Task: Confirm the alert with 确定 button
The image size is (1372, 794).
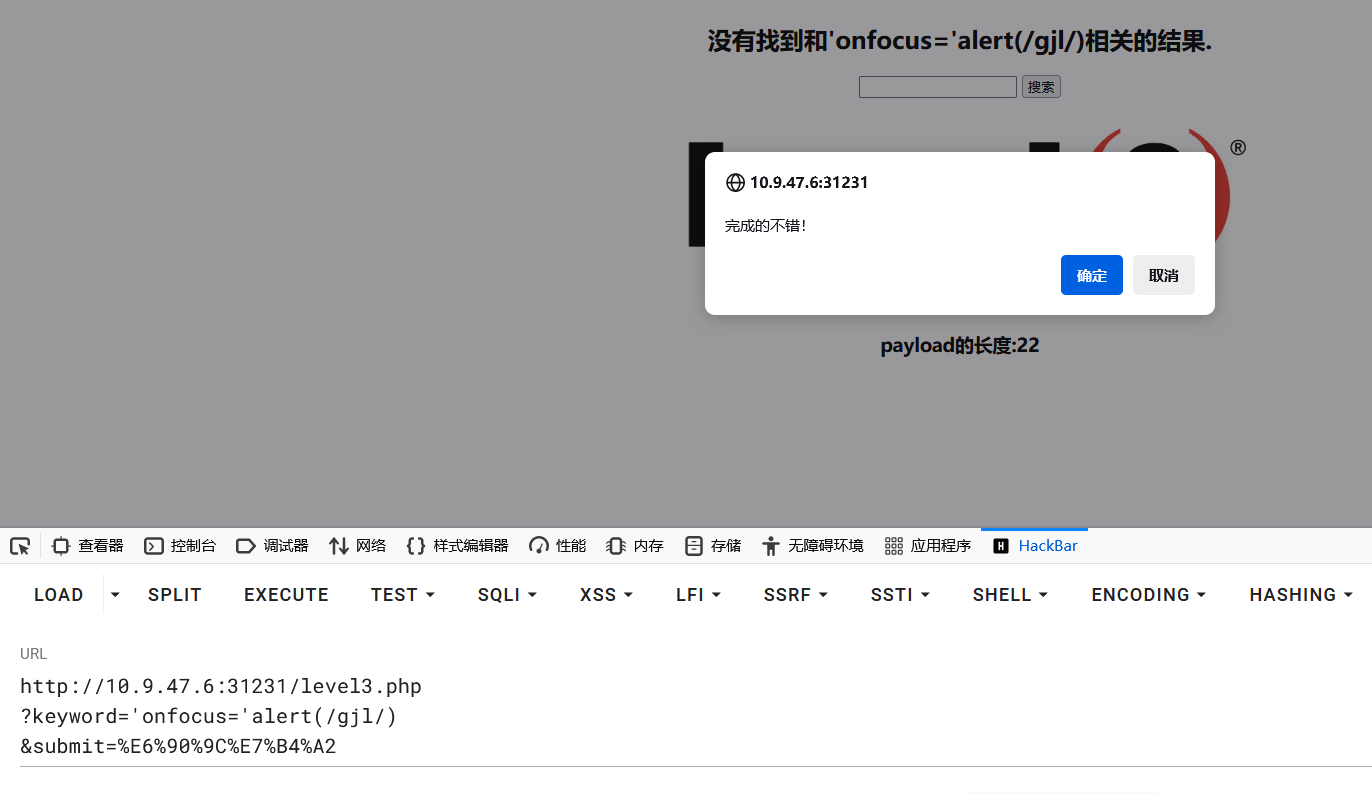Action: tap(1092, 275)
